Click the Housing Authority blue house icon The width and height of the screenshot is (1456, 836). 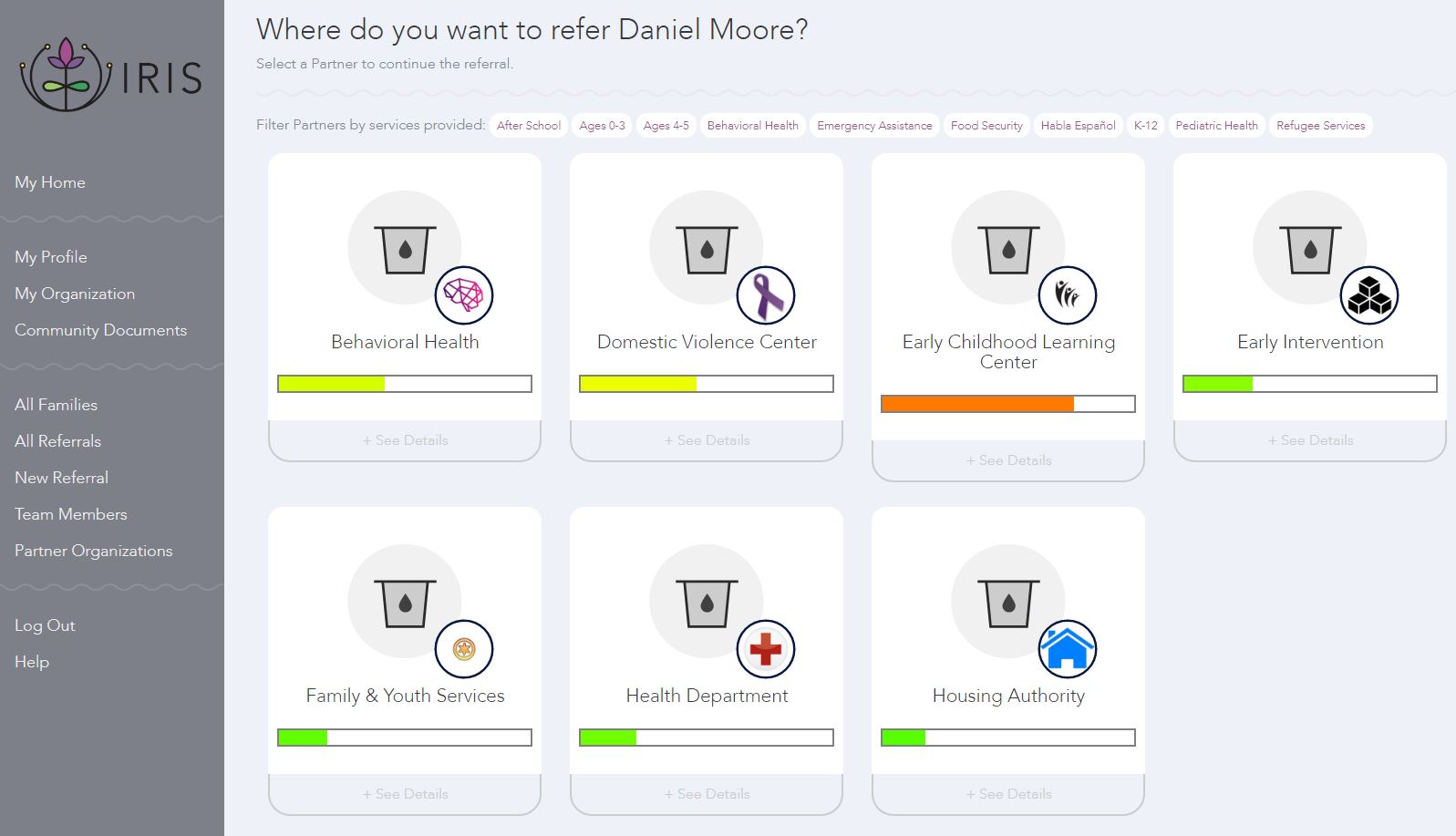click(1068, 649)
